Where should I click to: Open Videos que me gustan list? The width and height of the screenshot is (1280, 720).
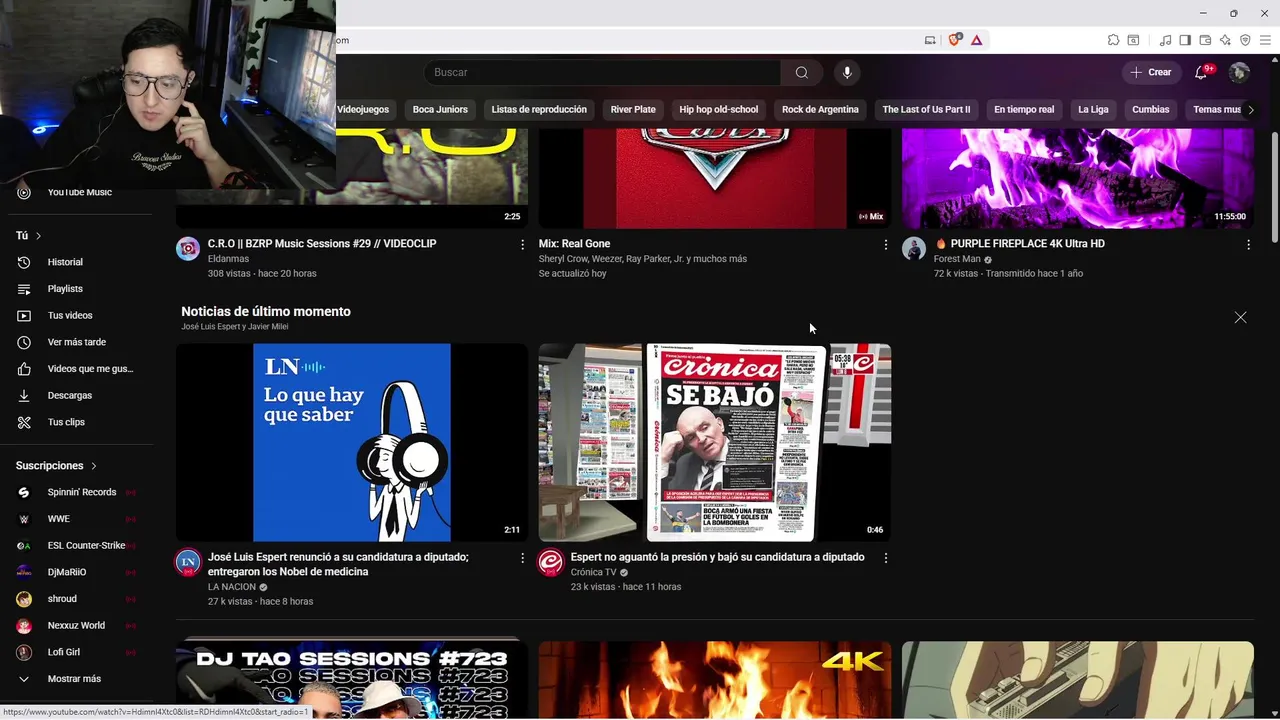pos(77,369)
